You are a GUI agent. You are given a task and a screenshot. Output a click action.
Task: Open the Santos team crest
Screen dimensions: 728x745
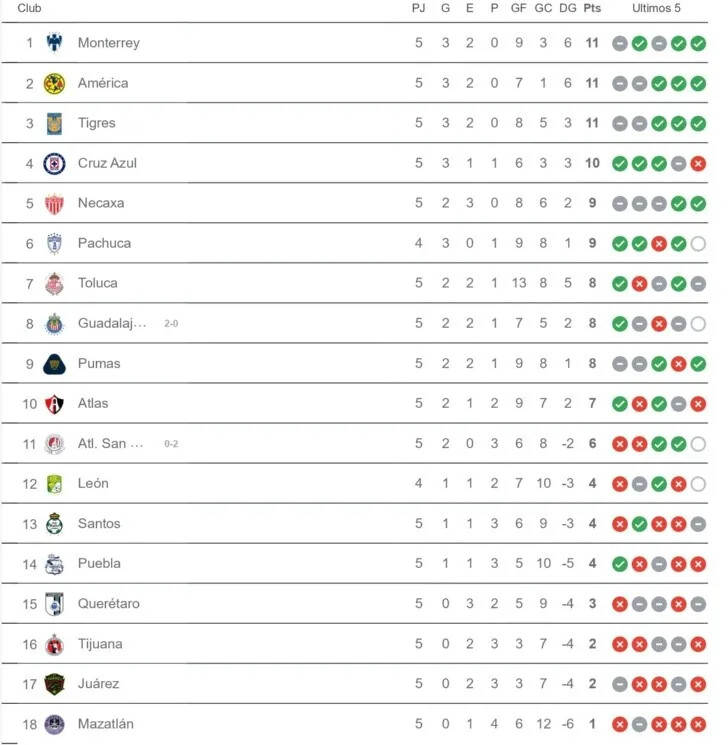click(x=54, y=524)
